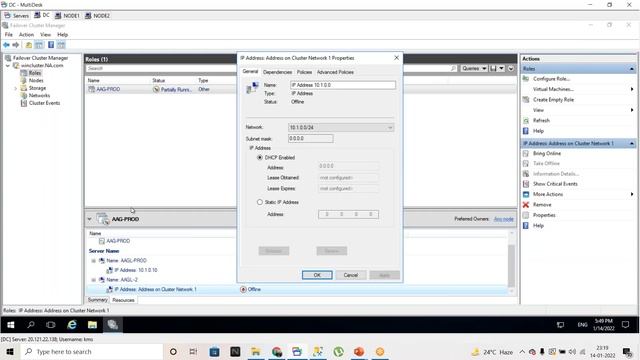The width and height of the screenshot is (640, 360).
Task: Click the static IP Address octet field
Action: click(348, 214)
